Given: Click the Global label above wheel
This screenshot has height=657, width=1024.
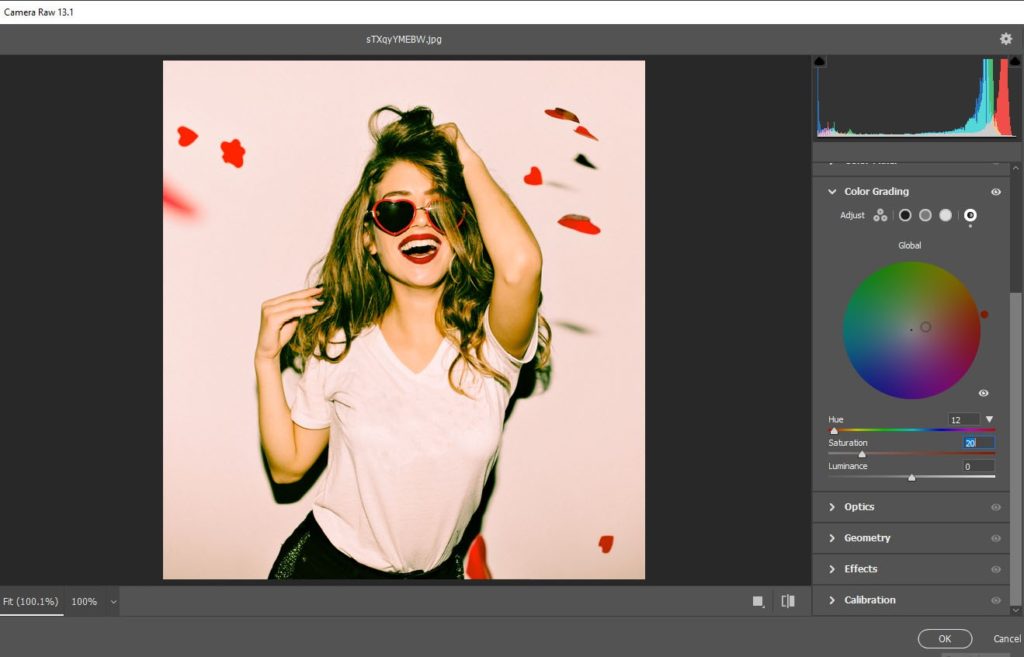Looking at the screenshot, I should (910, 246).
